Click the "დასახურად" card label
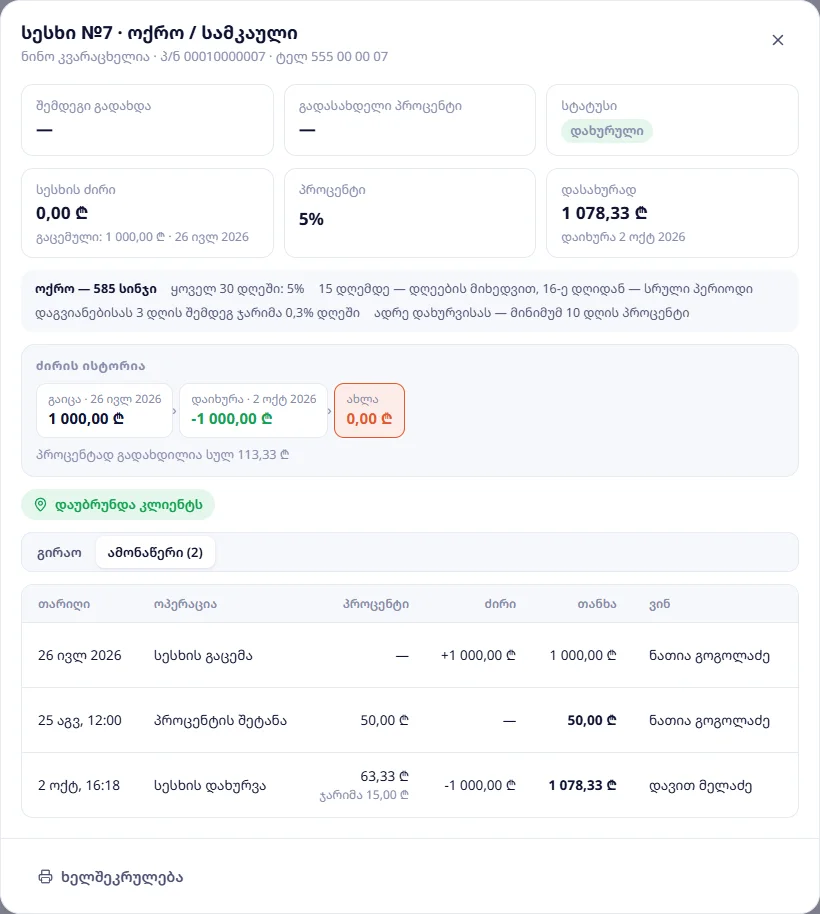 click(599, 189)
